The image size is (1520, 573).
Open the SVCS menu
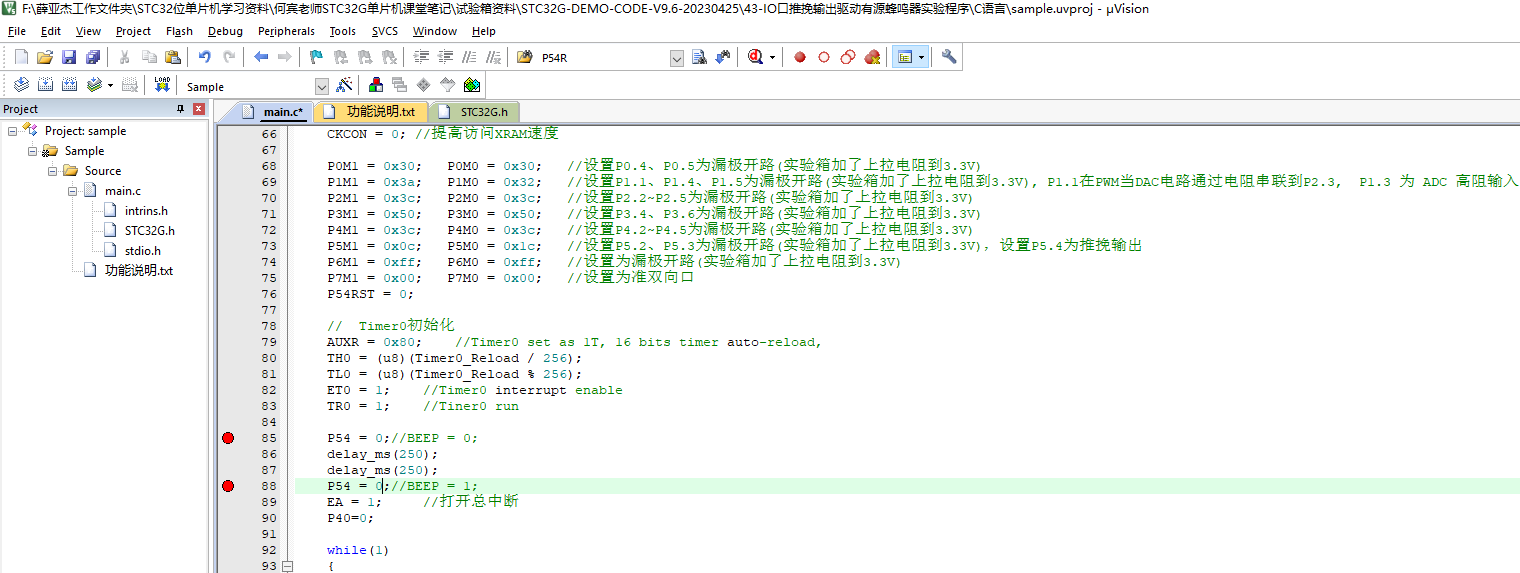tap(385, 31)
